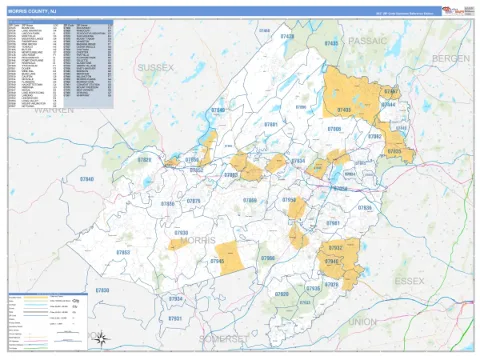Viewport: 480px width, 360px height.
Task: Select the ESSEX county label
Action: [409, 281]
